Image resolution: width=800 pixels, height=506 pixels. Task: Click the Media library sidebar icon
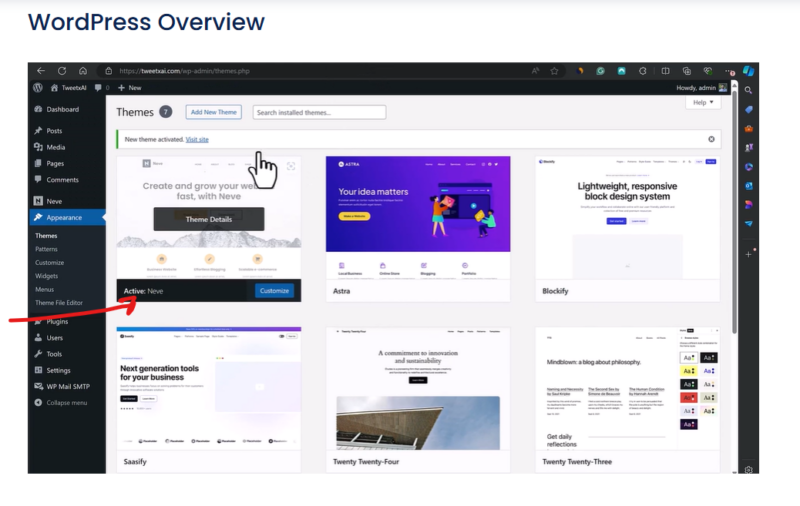click(38, 147)
